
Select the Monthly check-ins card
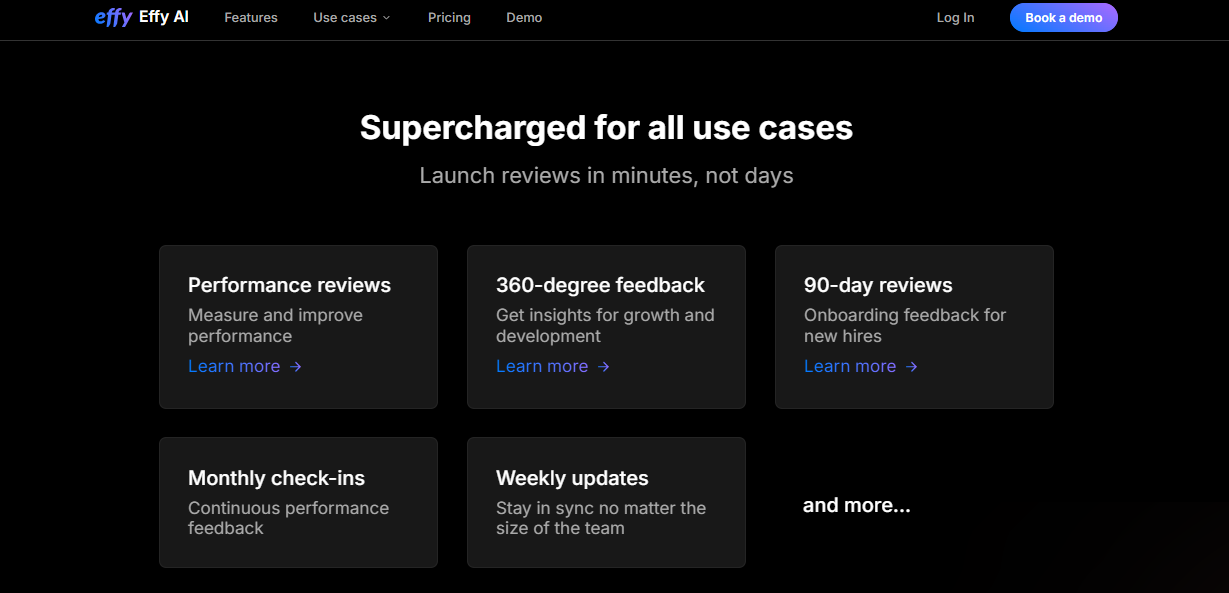click(x=298, y=502)
